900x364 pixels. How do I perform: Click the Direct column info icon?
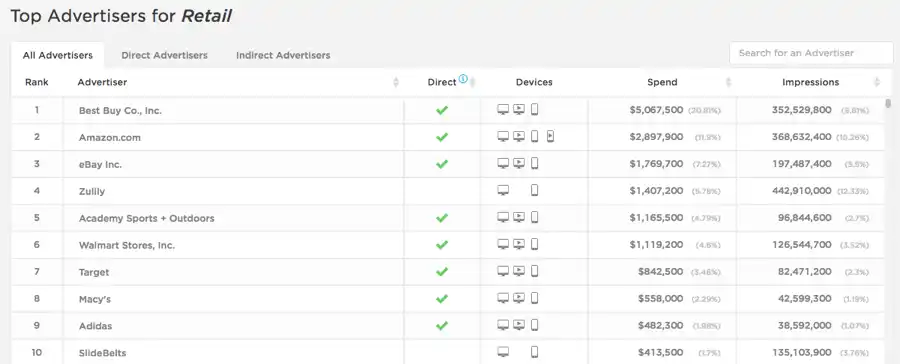[463, 79]
